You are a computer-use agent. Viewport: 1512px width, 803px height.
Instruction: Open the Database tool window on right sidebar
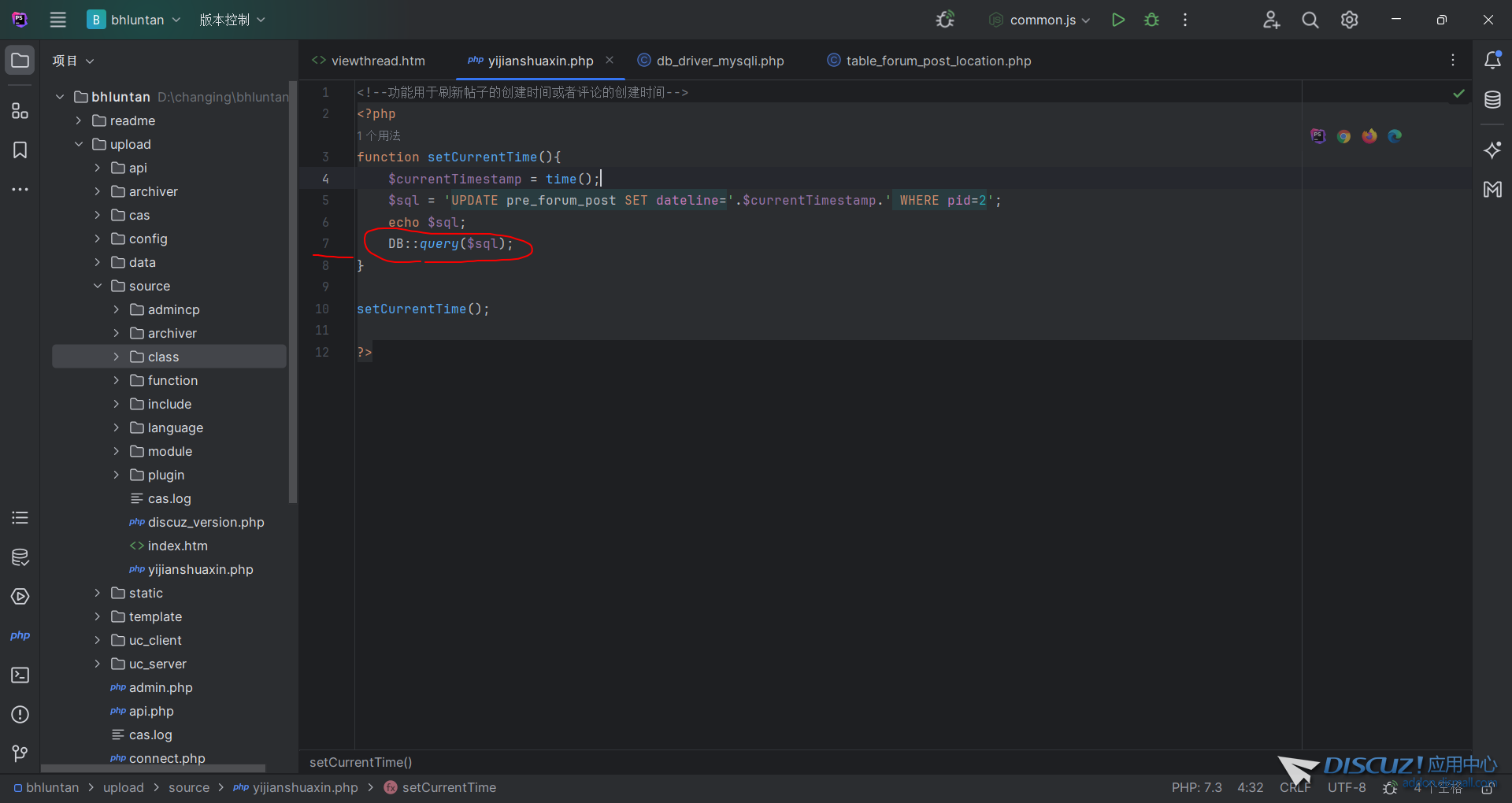1492,100
